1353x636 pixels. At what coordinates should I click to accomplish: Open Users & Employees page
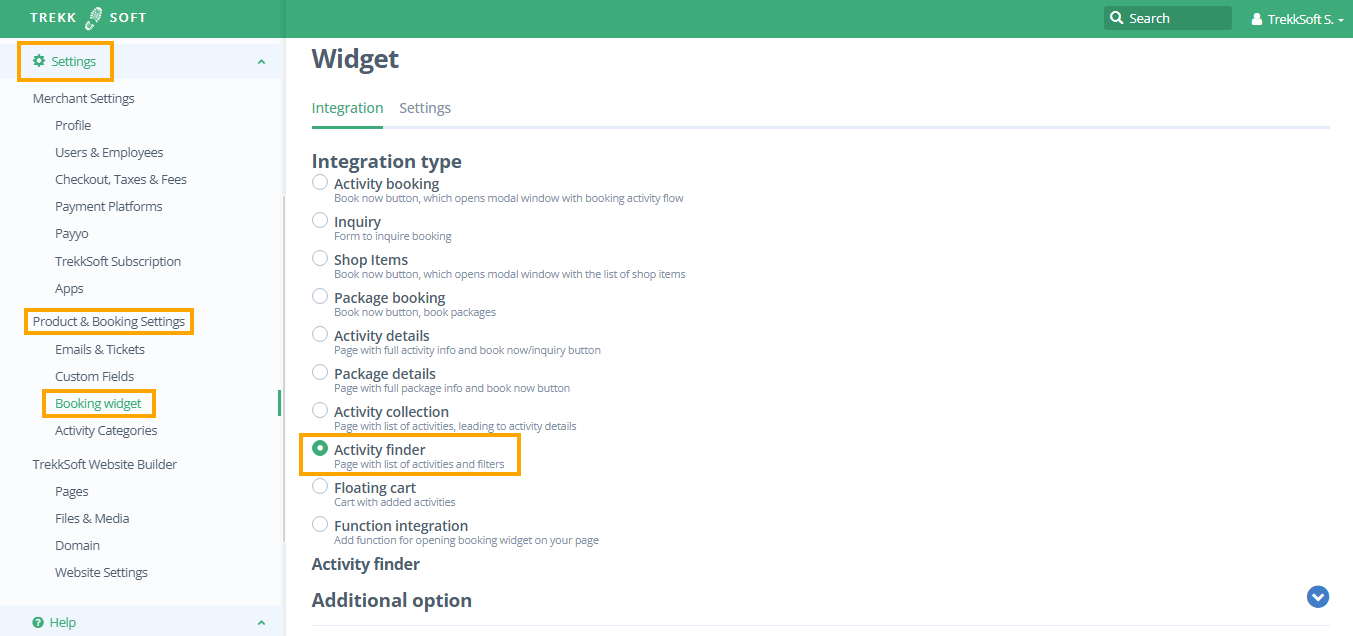[x=109, y=152]
